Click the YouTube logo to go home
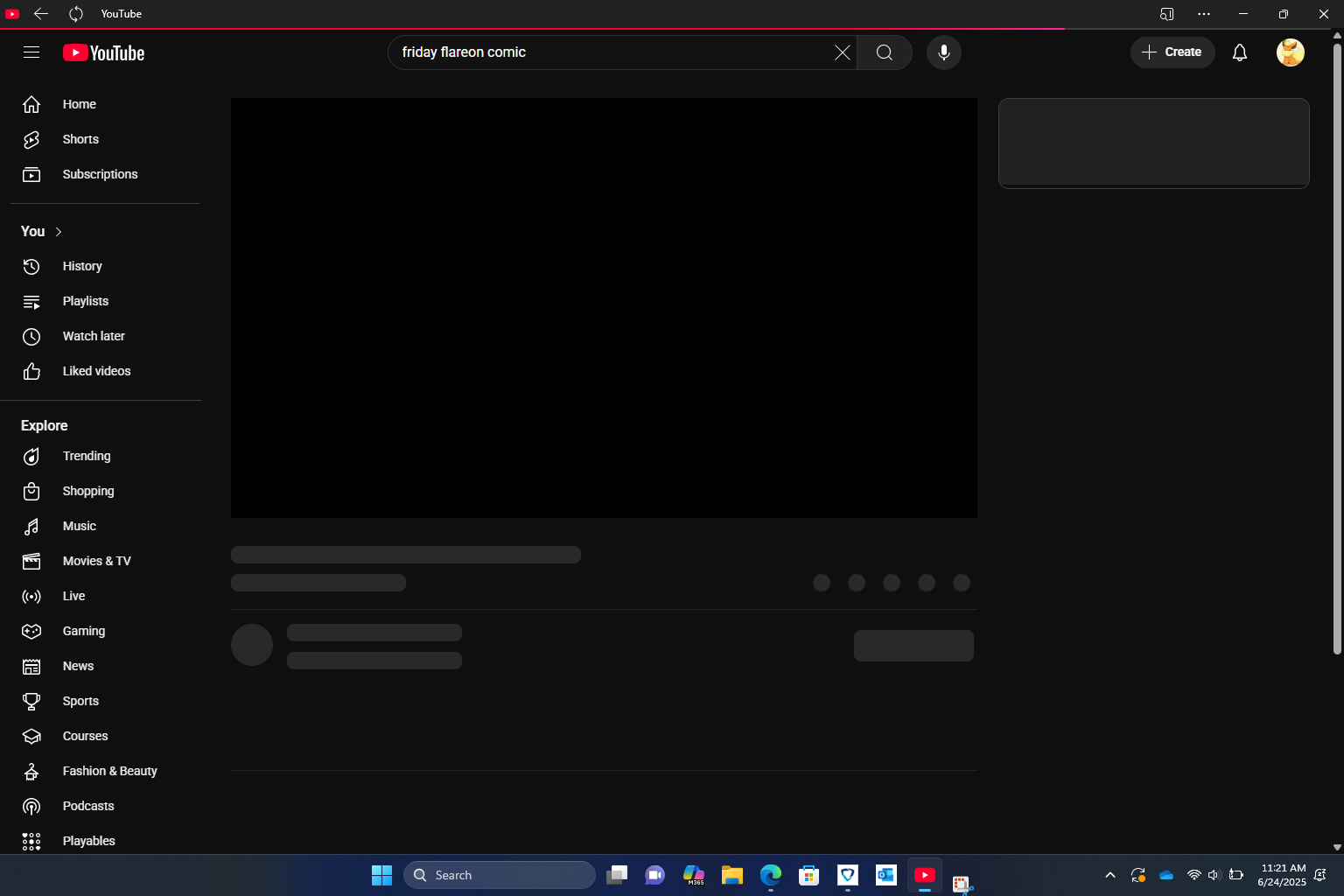 point(102,52)
